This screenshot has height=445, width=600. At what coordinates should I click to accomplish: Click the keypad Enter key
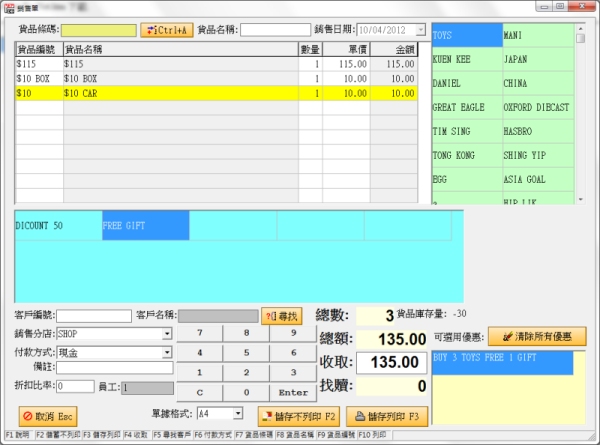tap(293, 393)
